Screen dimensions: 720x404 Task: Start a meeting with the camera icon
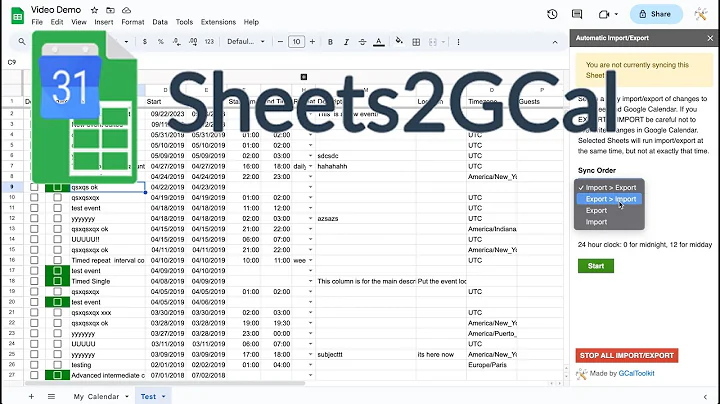604,14
